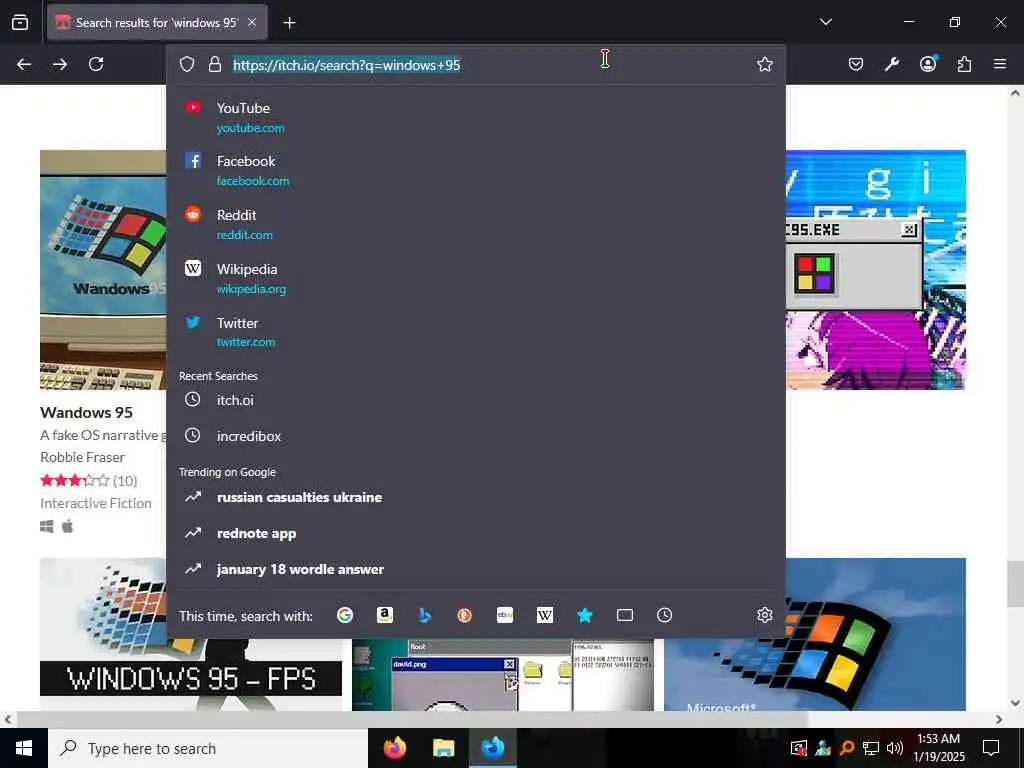Screen dimensions: 1024x768
Task: Click the taskbar 'Type here to search' box
Action: tap(208, 748)
